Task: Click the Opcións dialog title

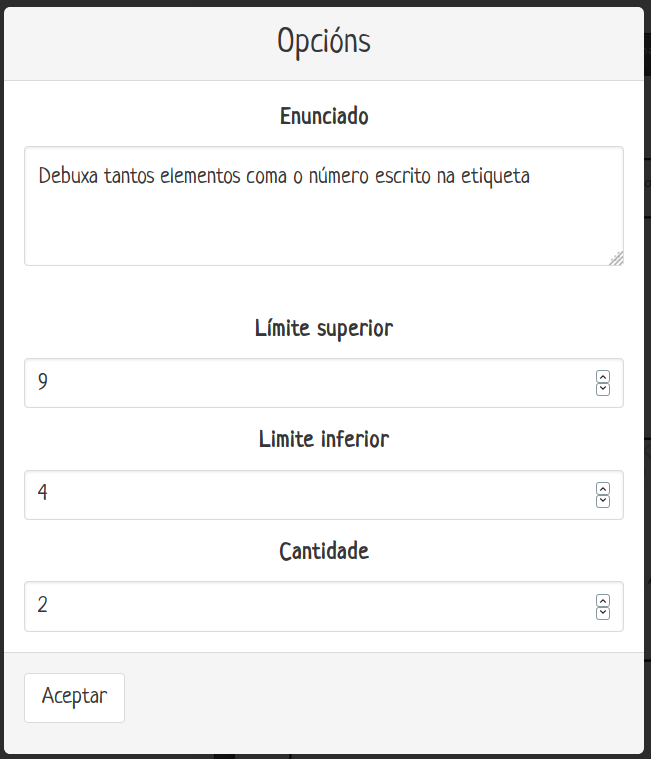Action: (324, 42)
